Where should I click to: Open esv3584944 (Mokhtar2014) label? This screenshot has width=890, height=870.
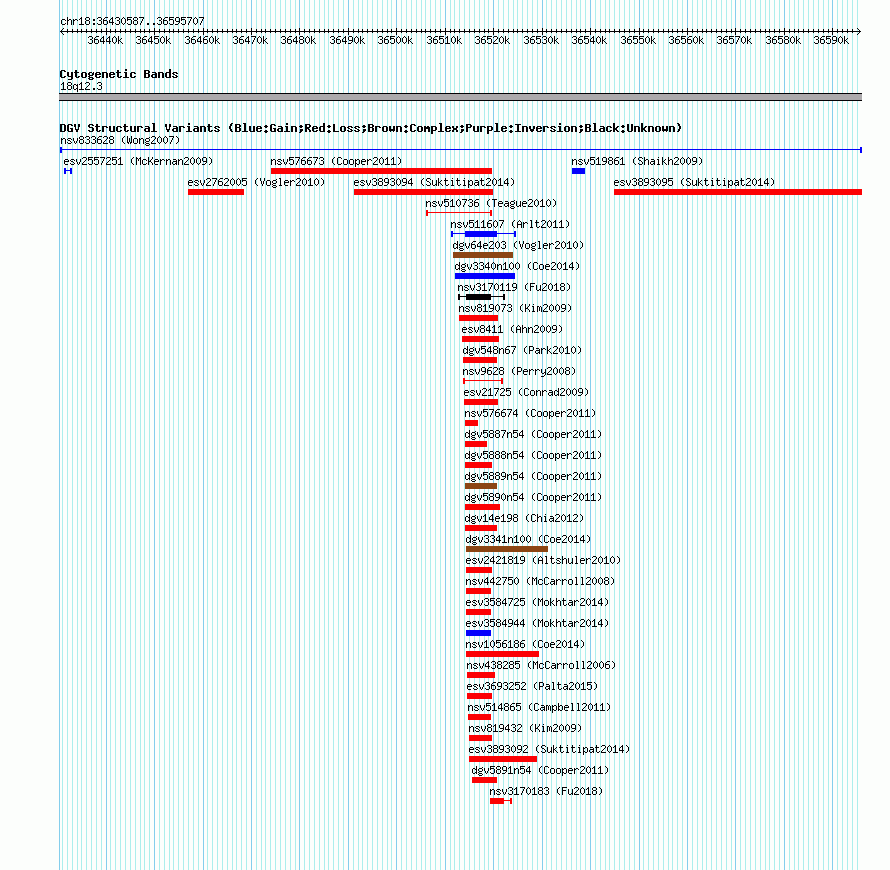click(537, 623)
